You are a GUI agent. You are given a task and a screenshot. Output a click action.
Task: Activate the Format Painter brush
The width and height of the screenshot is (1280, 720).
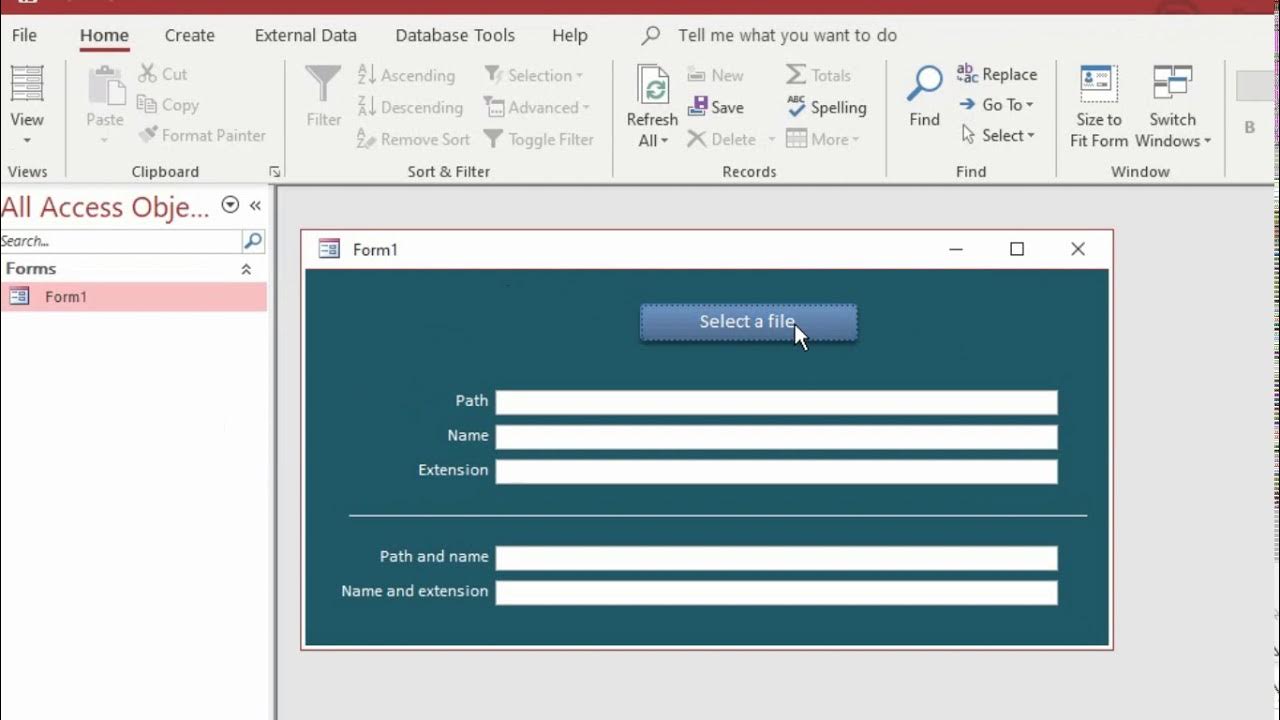point(202,135)
